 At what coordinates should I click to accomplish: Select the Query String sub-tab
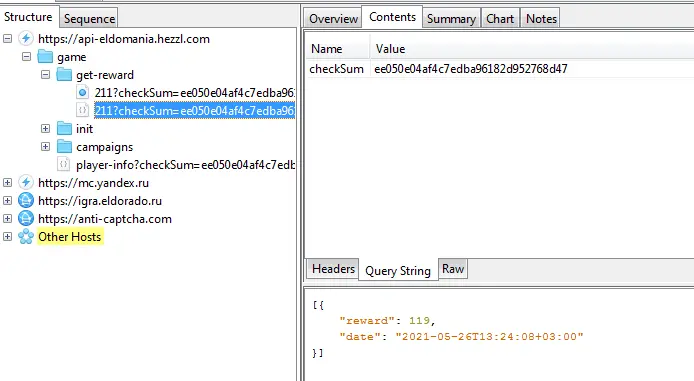click(x=398, y=270)
